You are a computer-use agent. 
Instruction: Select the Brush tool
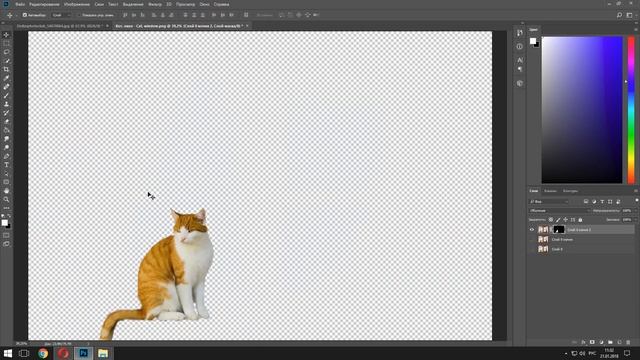coord(6,96)
